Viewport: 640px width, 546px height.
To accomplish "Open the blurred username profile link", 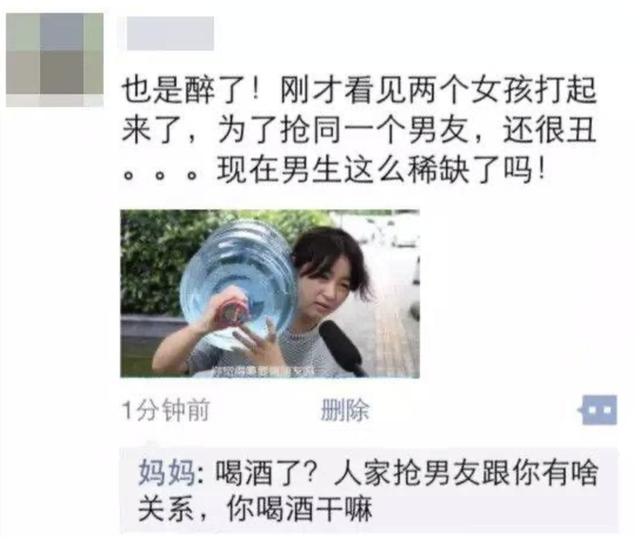I will pyautogui.click(x=170, y=33).
